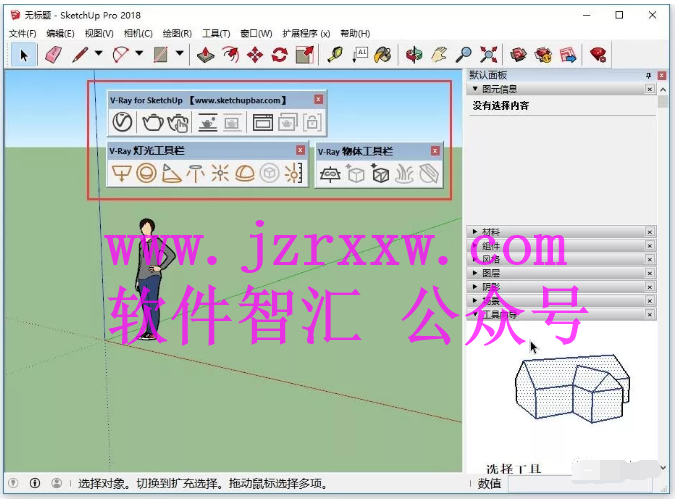Select the Arc tool
The width and height of the screenshot is (676, 504).
(120, 55)
